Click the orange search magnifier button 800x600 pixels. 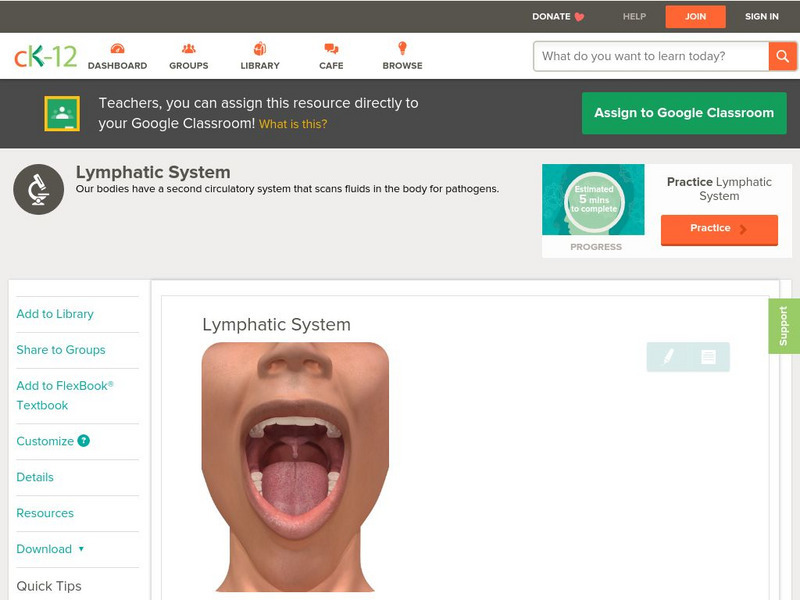point(782,56)
